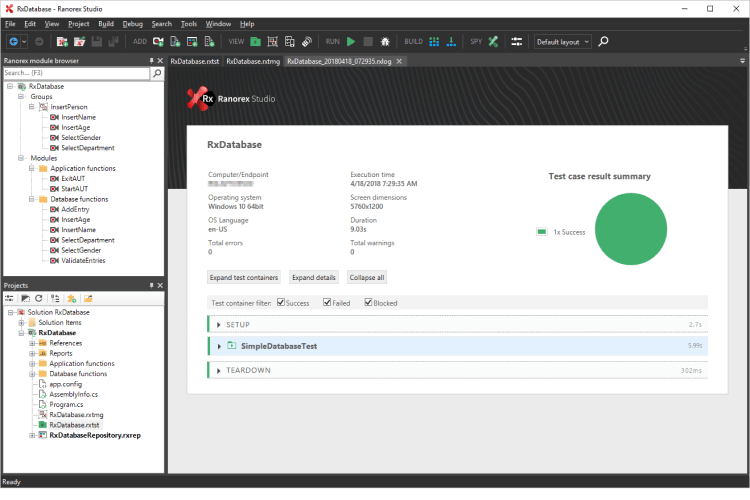Click Projects panel collapse tree icon
Viewport: 750px width, 500px height.
tap(55, 298)
